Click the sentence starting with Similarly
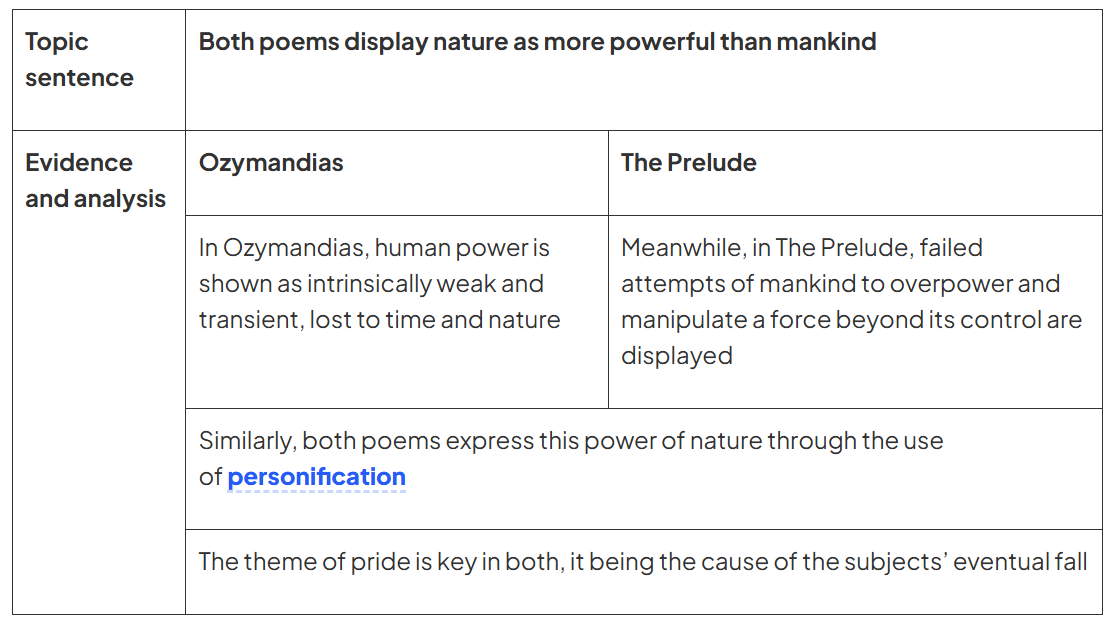Screen dimensions: 1113x624 click(571, 459)
